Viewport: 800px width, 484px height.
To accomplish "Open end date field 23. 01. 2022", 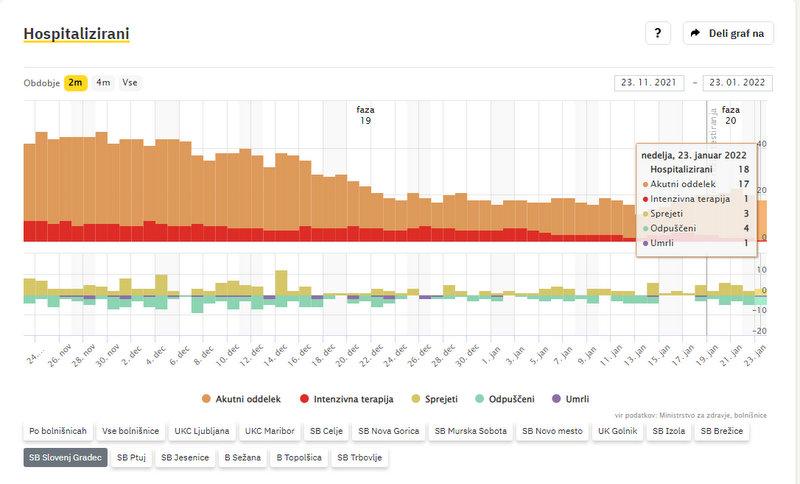I will click(737, 83).
